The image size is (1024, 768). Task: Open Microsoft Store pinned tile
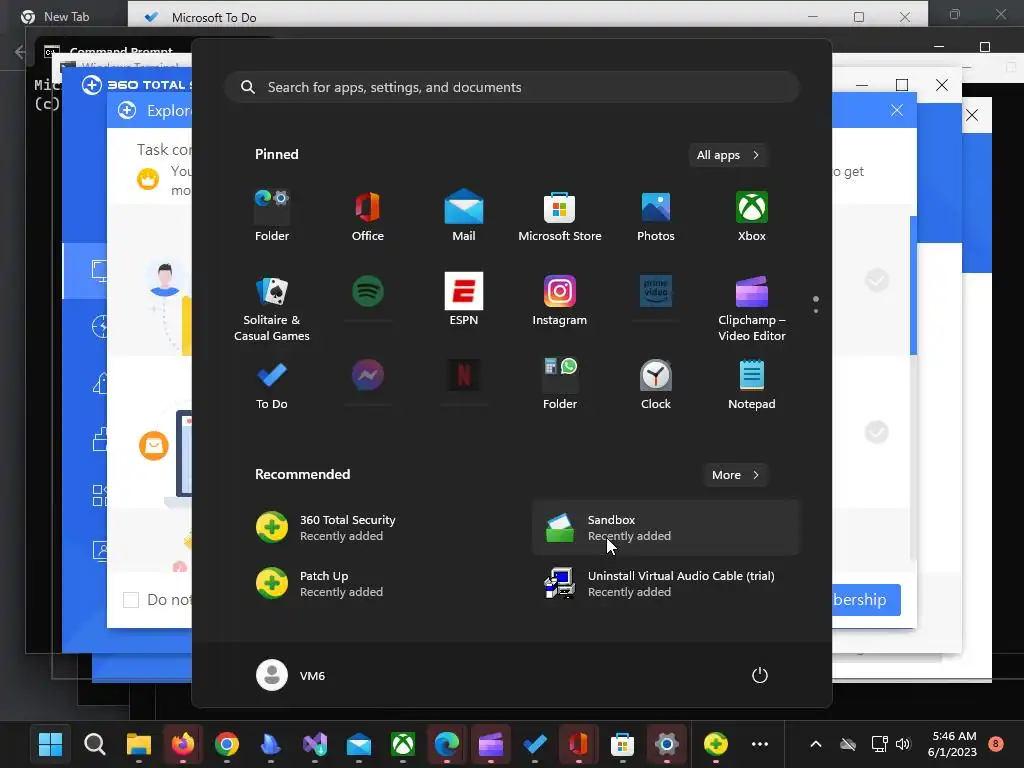[x=560, y=216]
